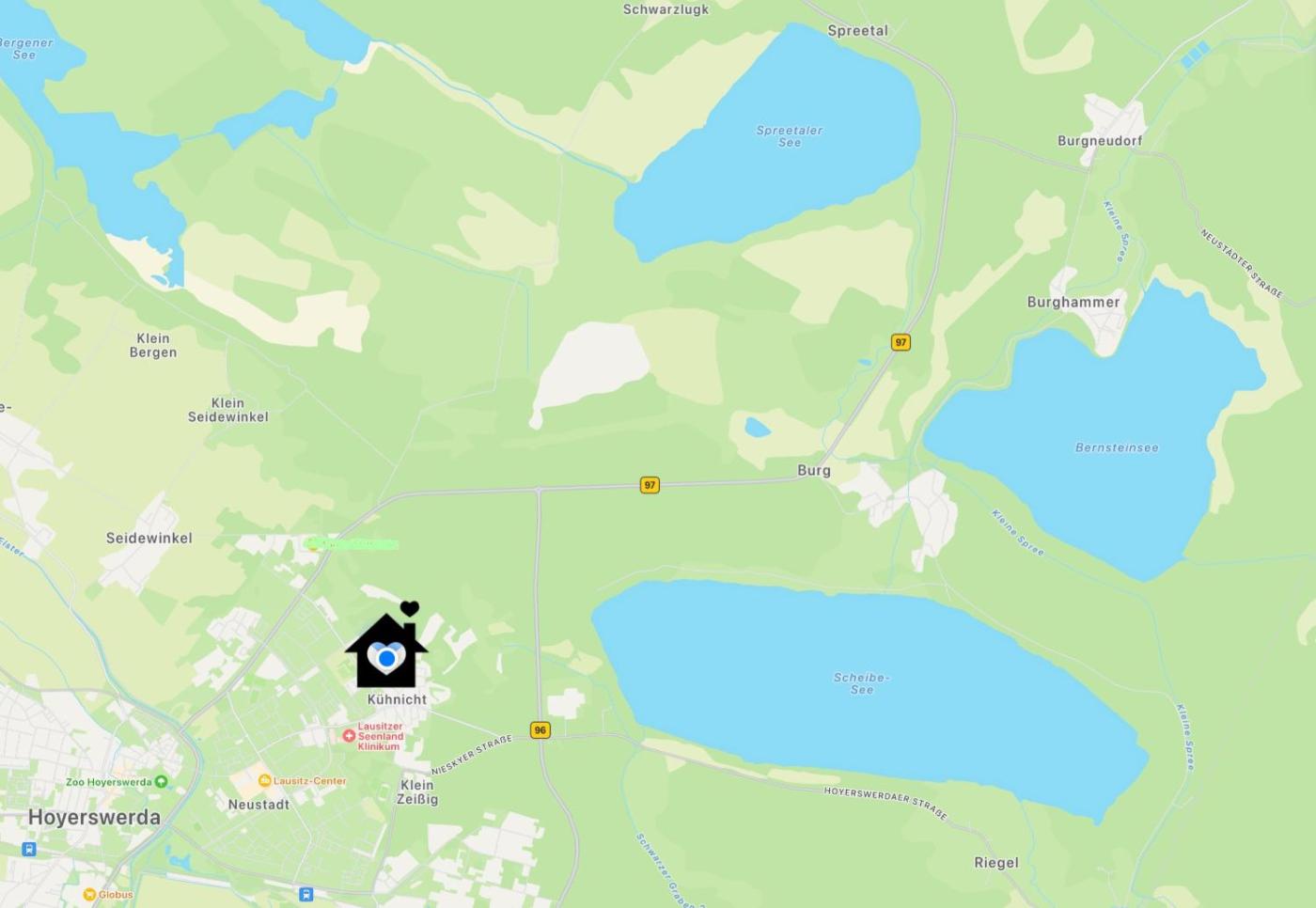Click the black house-with-heart home marker

click(x=386, y=645)
